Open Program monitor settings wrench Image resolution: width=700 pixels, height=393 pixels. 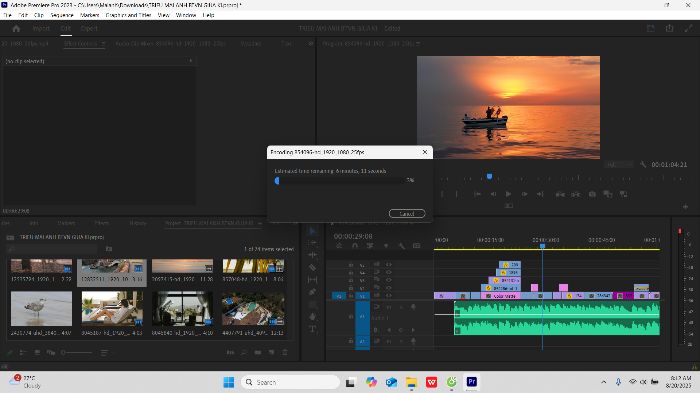coord(643,164)
